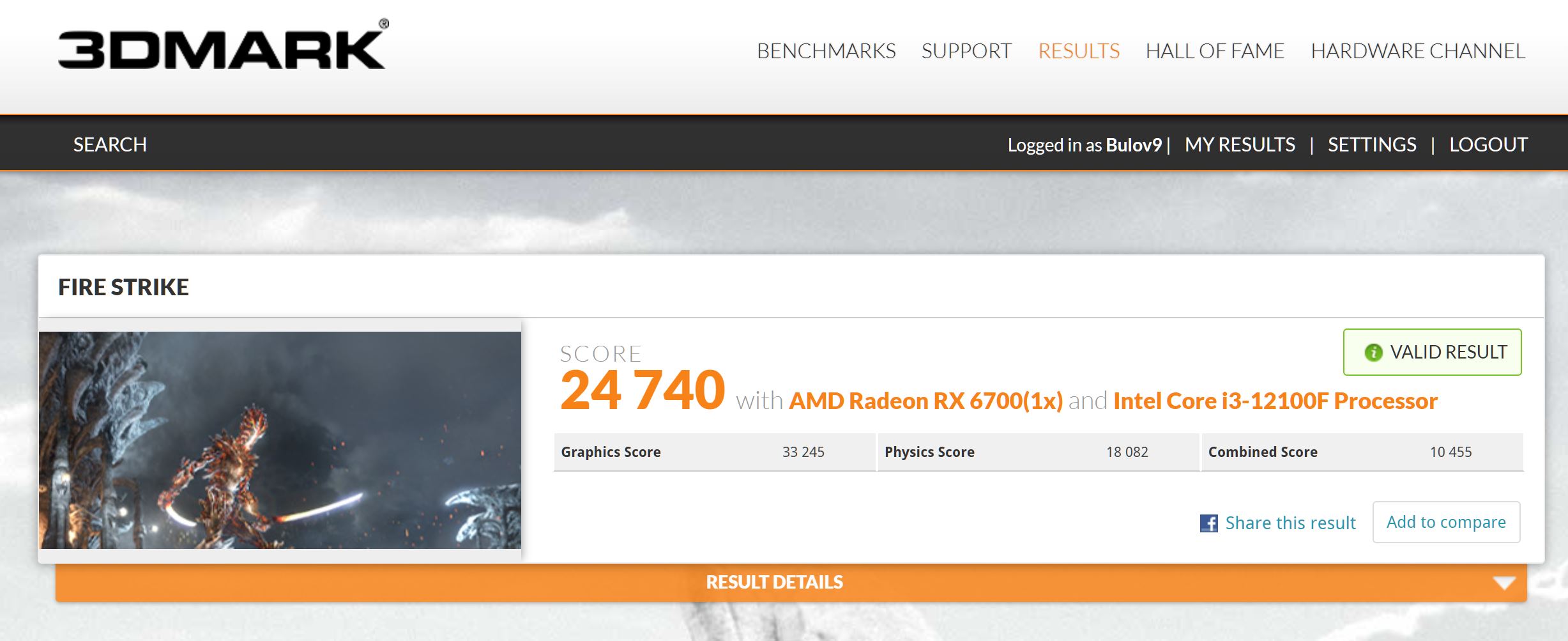Click the Intel Core i3-12100F Processor link
This screenshot has height=641, width=1568.
coord(1275,401)
